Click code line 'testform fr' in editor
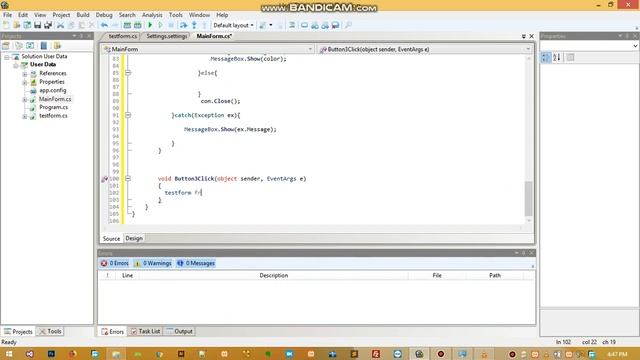Viewport: 640px width, 360px height. (183, 193)
